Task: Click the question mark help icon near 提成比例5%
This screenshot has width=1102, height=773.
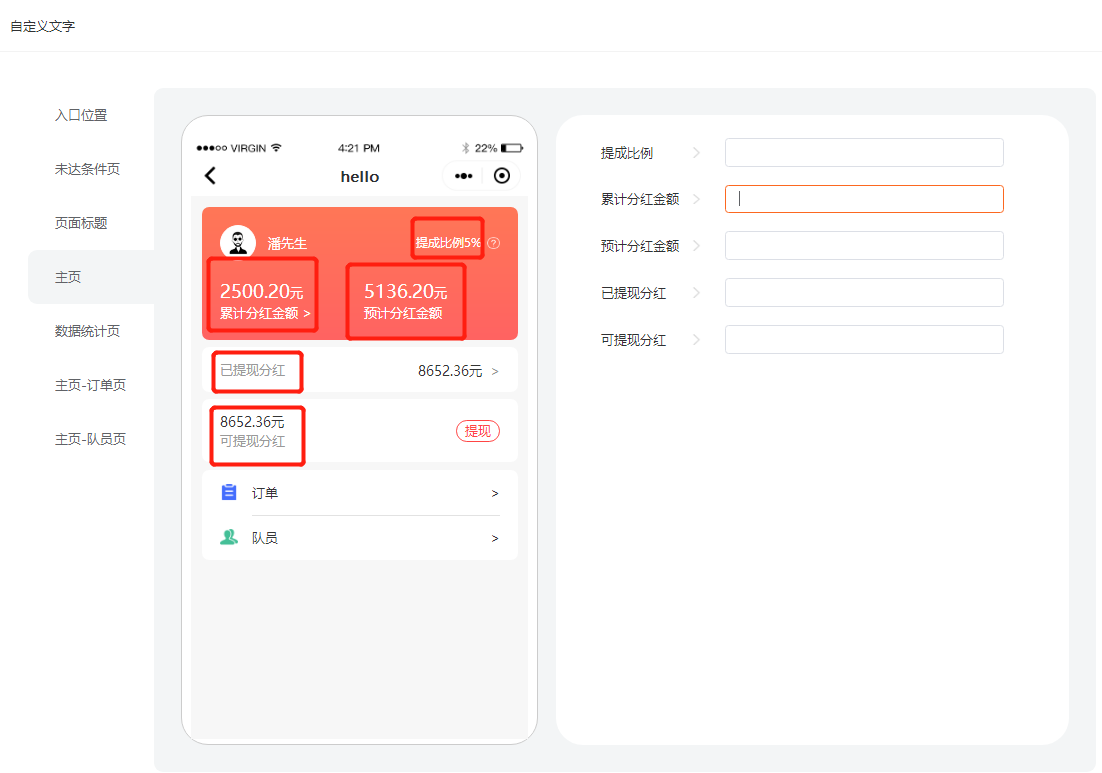Action: coord(494,243)
